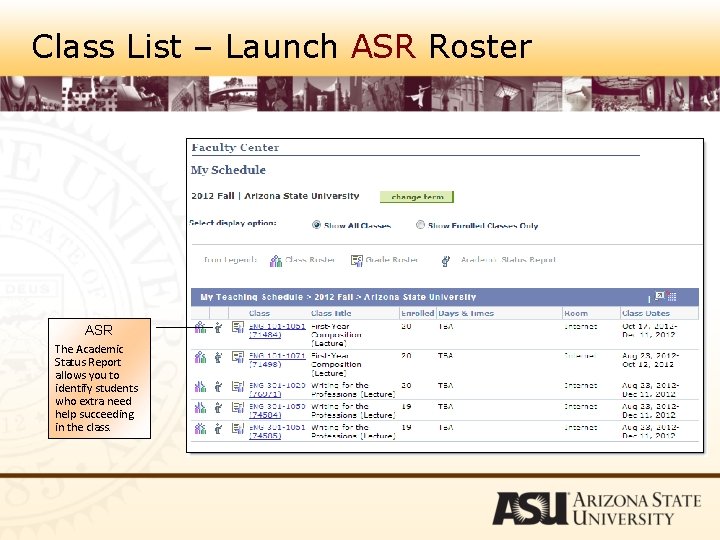Launch Academic Status Report for ENG 301-1051
Screen dimensions: 720x540
218,429
